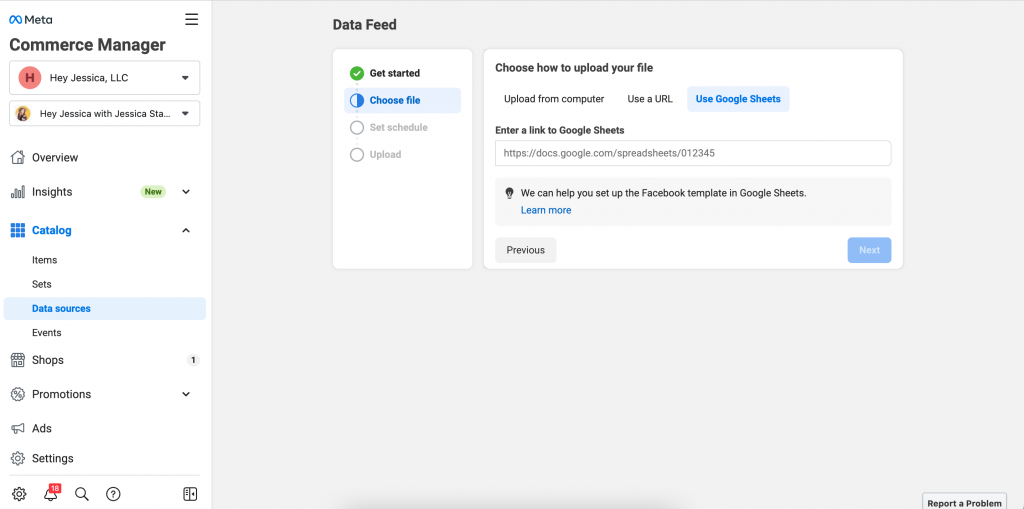Click the help question mark icon
The image size is (1024, 509).
pos(113,494)
